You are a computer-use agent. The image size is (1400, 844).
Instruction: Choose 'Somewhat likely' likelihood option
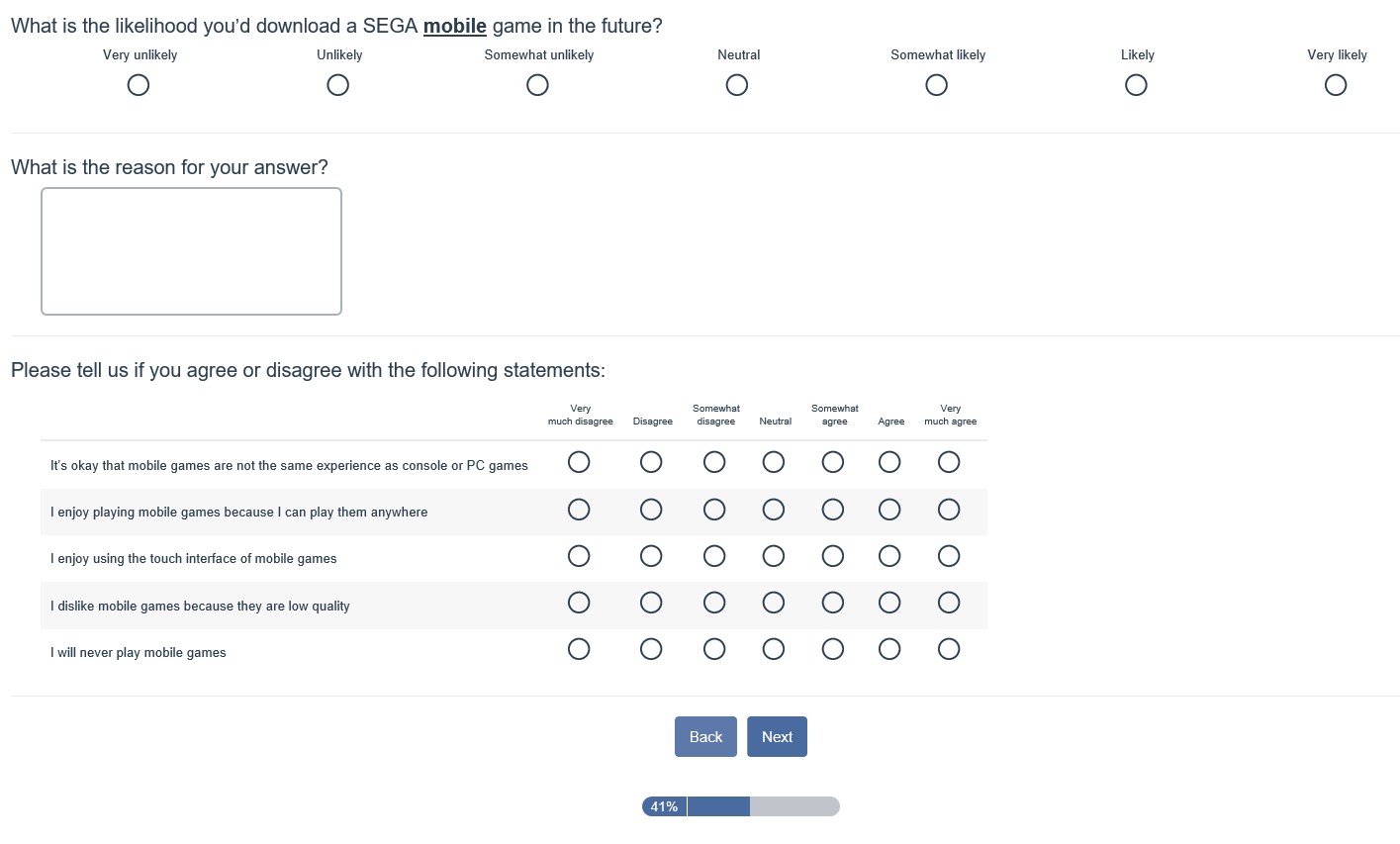point(937,85)
